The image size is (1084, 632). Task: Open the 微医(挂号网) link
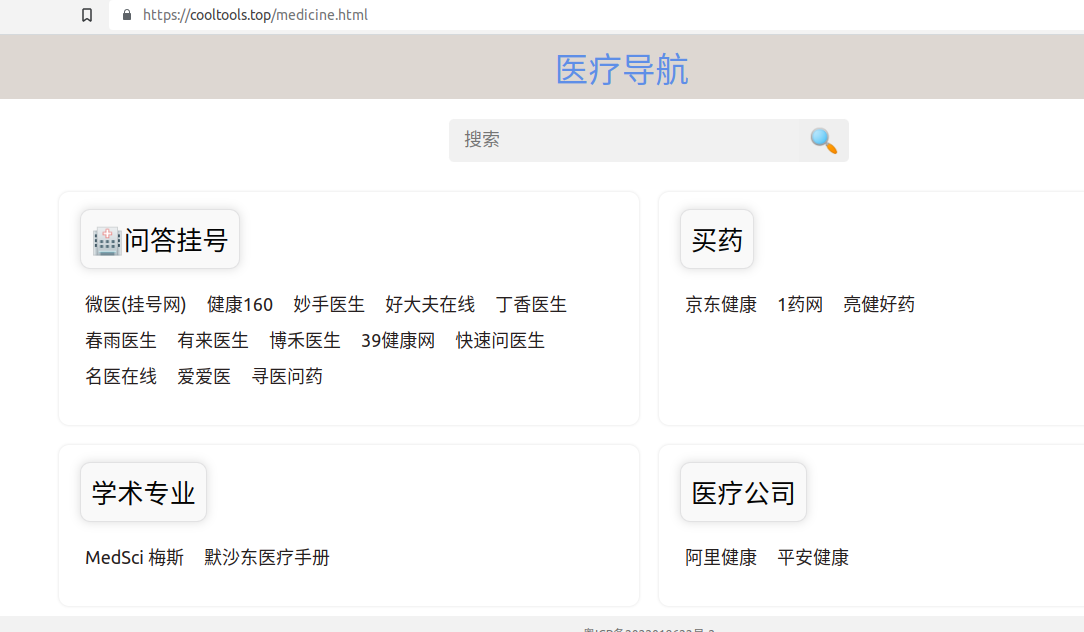[x=136, y=304]
